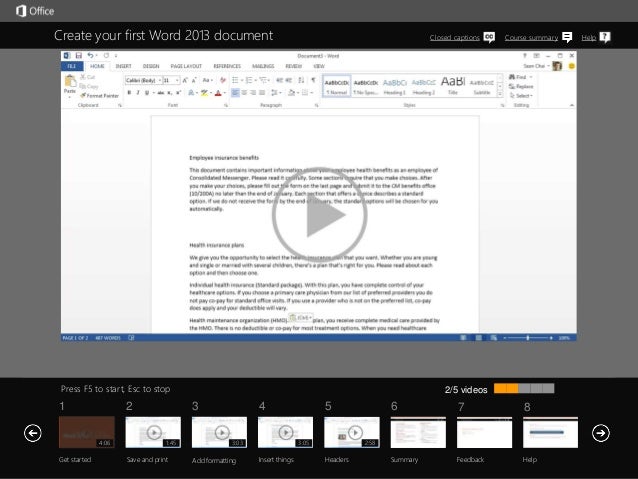This screenshot has width=638, height=479.
Task: Click the closed captions CC icon
Action: tap(489, 37)
